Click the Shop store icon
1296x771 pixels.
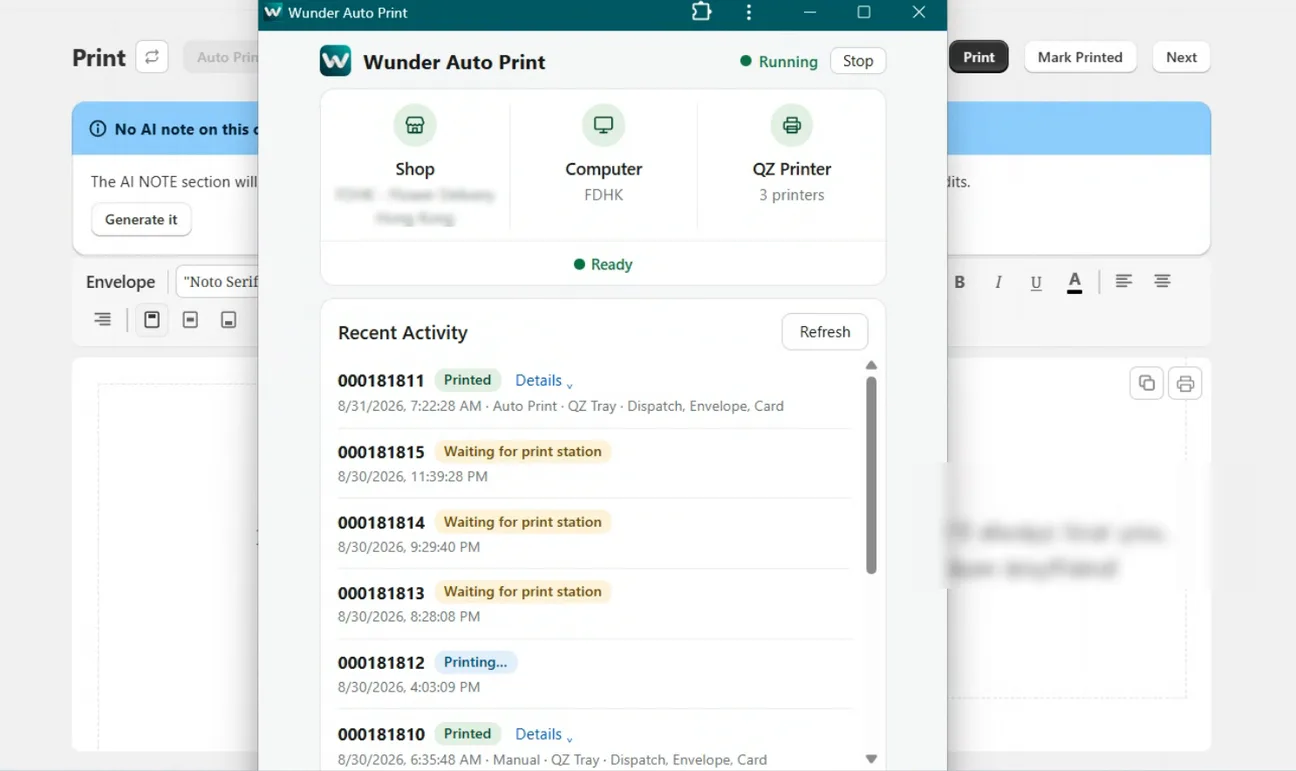coord(415,125)
